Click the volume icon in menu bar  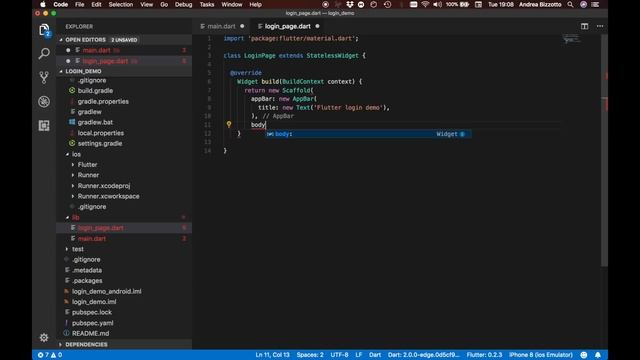pyautogui.click(x=437, y=4)
